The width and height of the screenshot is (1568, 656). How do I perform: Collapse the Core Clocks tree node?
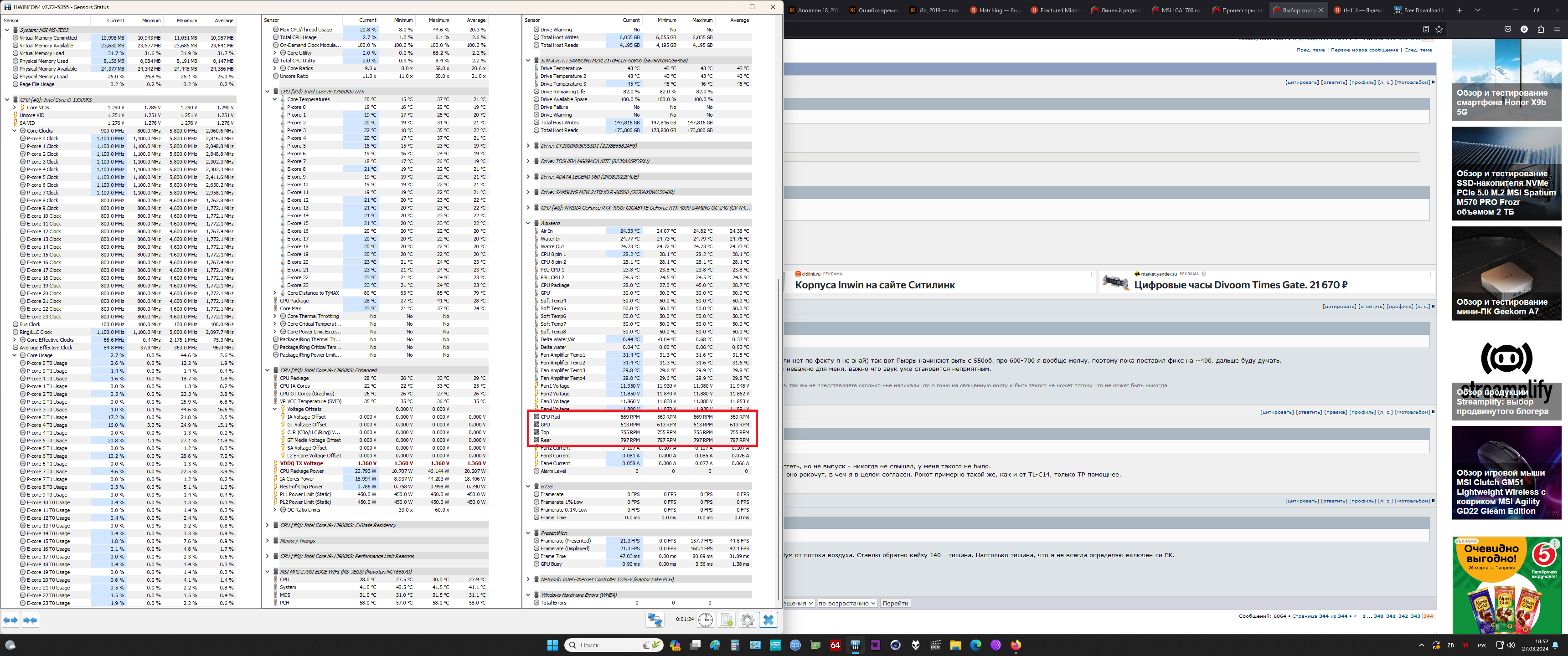(x=15, y=131)
